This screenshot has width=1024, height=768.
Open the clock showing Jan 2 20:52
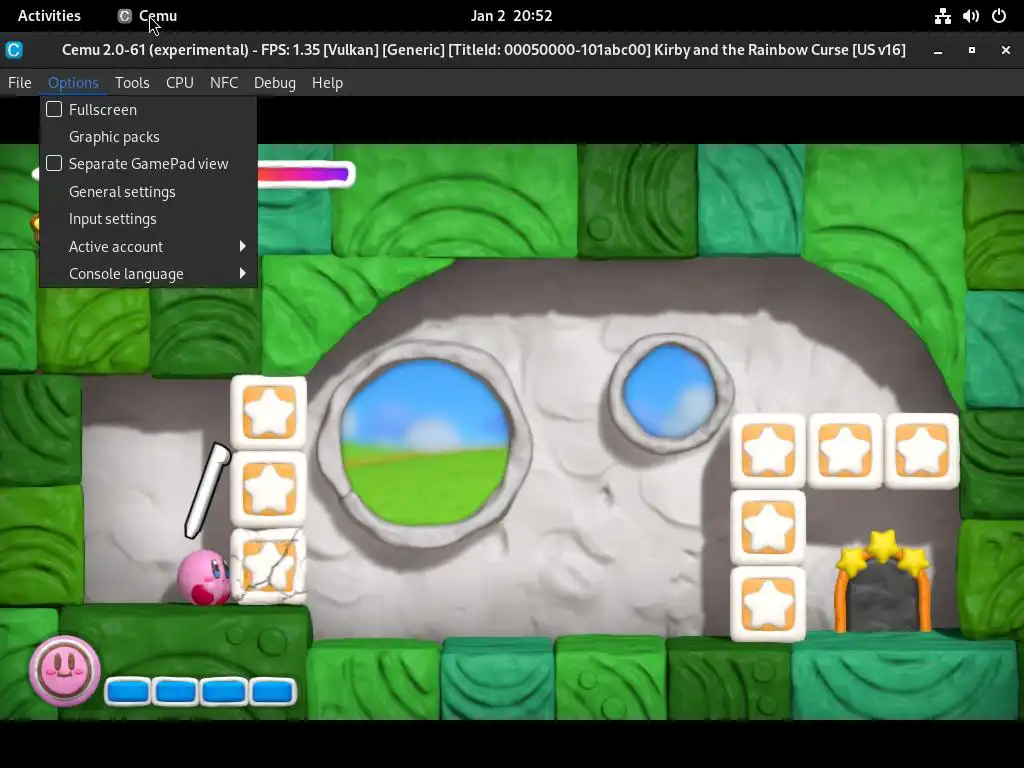pos(511,16)
